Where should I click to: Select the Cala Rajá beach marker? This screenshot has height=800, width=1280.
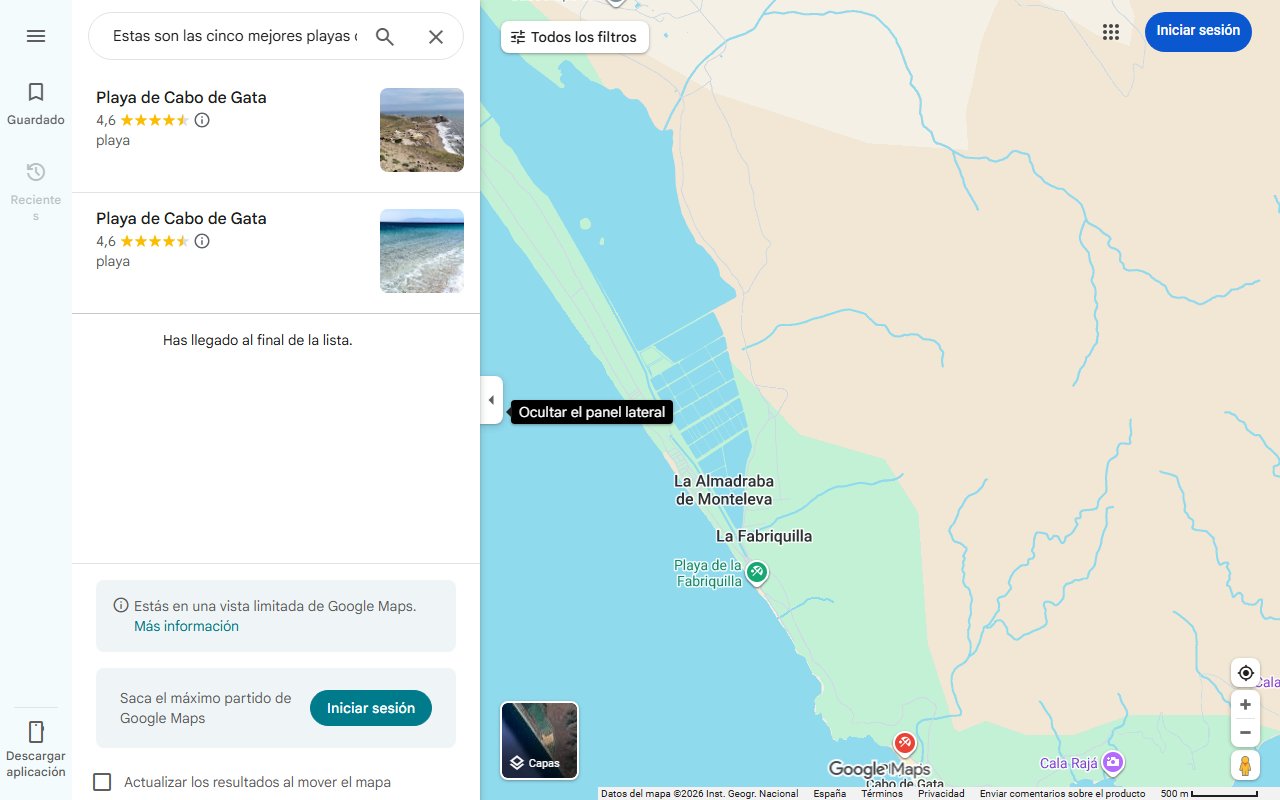(1112, 761)
